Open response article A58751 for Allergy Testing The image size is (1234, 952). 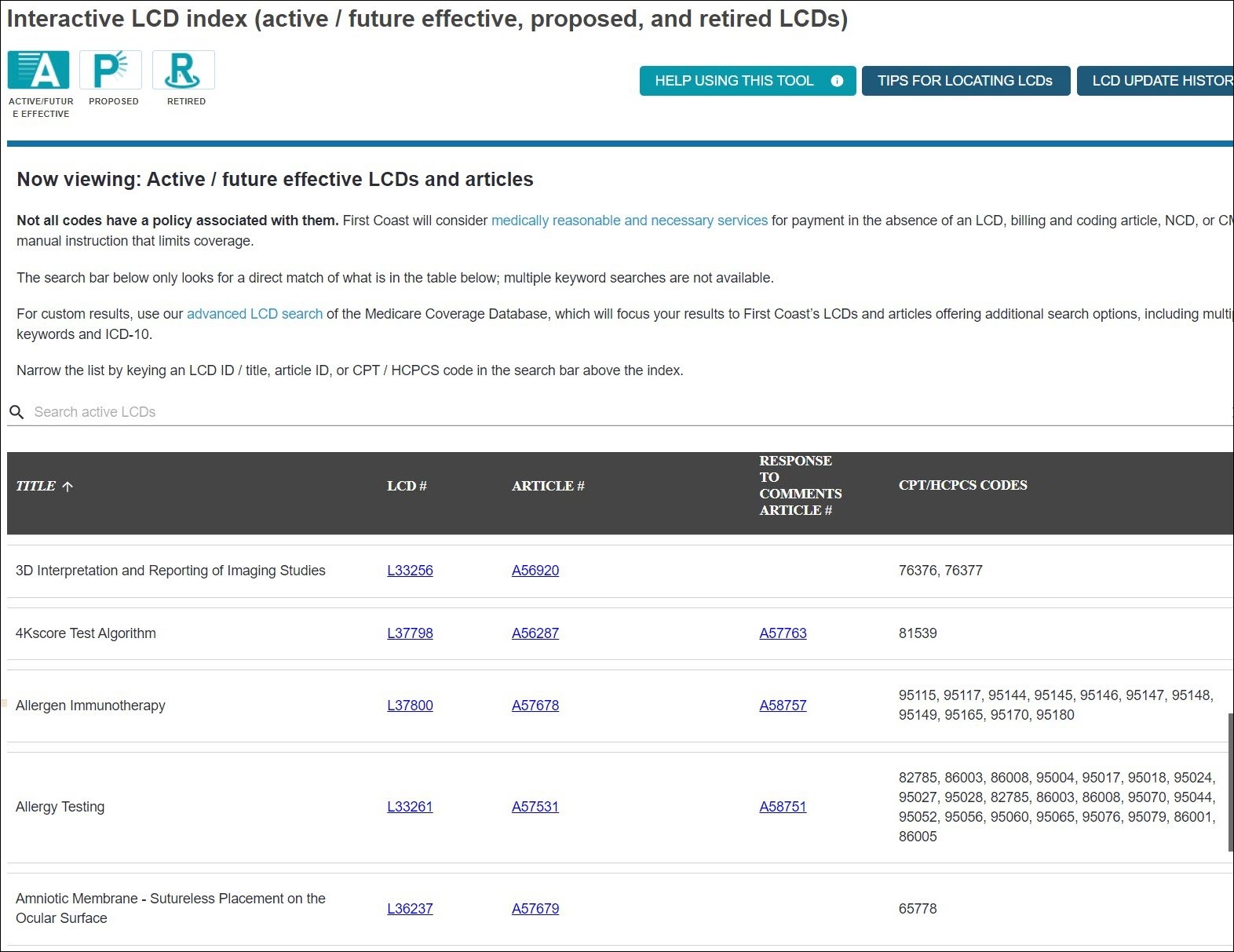coord(783,807)
